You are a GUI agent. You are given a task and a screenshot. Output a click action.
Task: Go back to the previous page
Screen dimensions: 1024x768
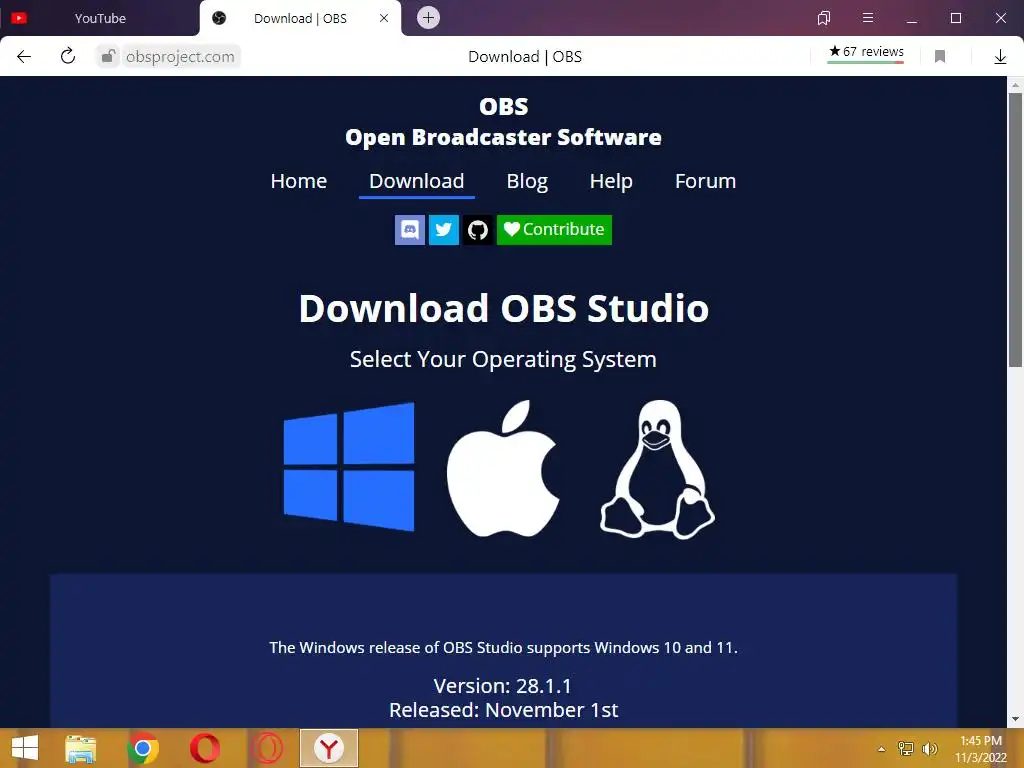tap(24, 56)
